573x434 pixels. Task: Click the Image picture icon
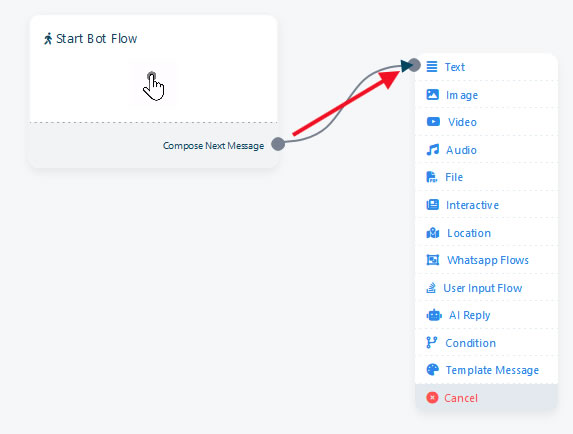[x=432, y=95]
